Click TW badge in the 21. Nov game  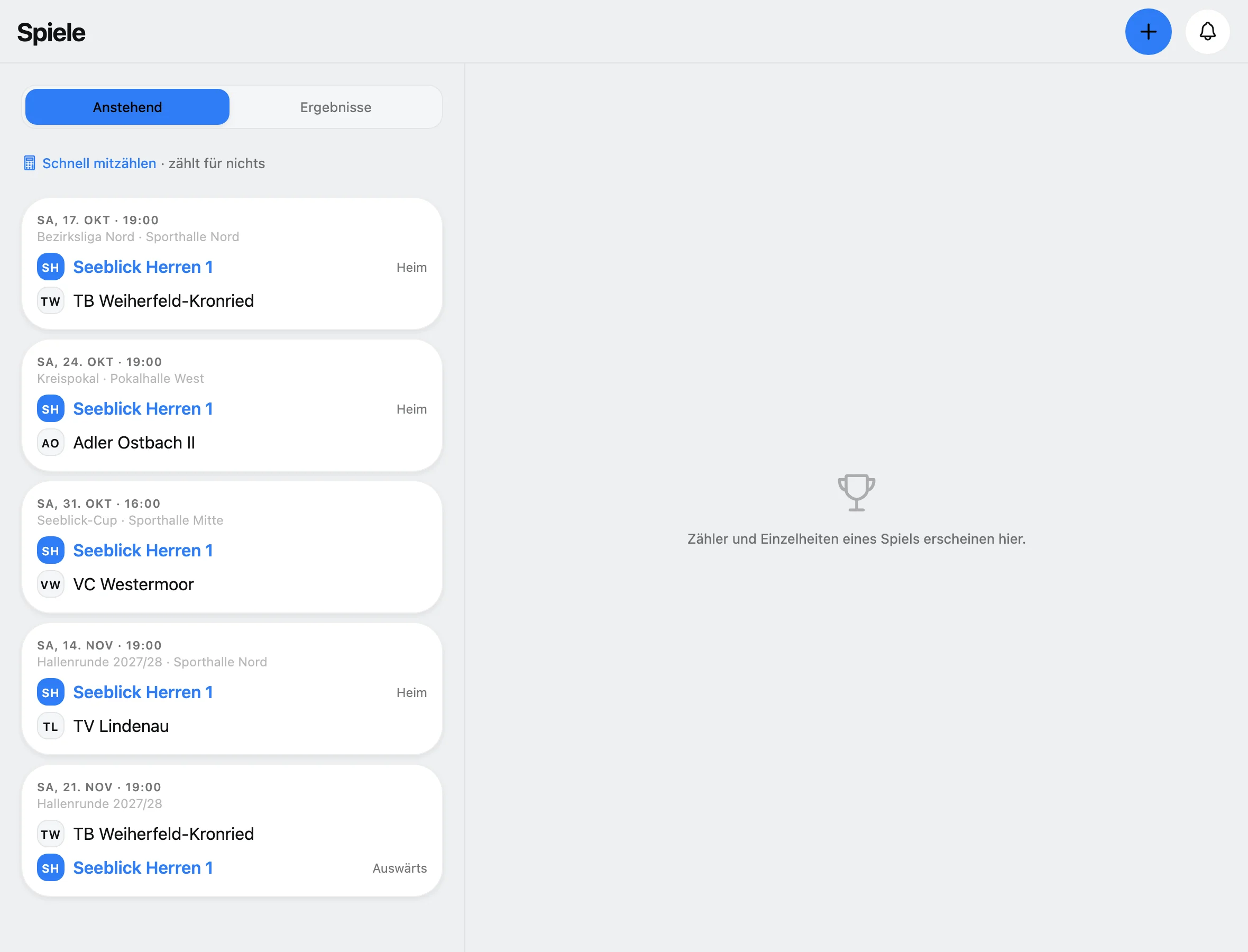[x=50, y=834]
